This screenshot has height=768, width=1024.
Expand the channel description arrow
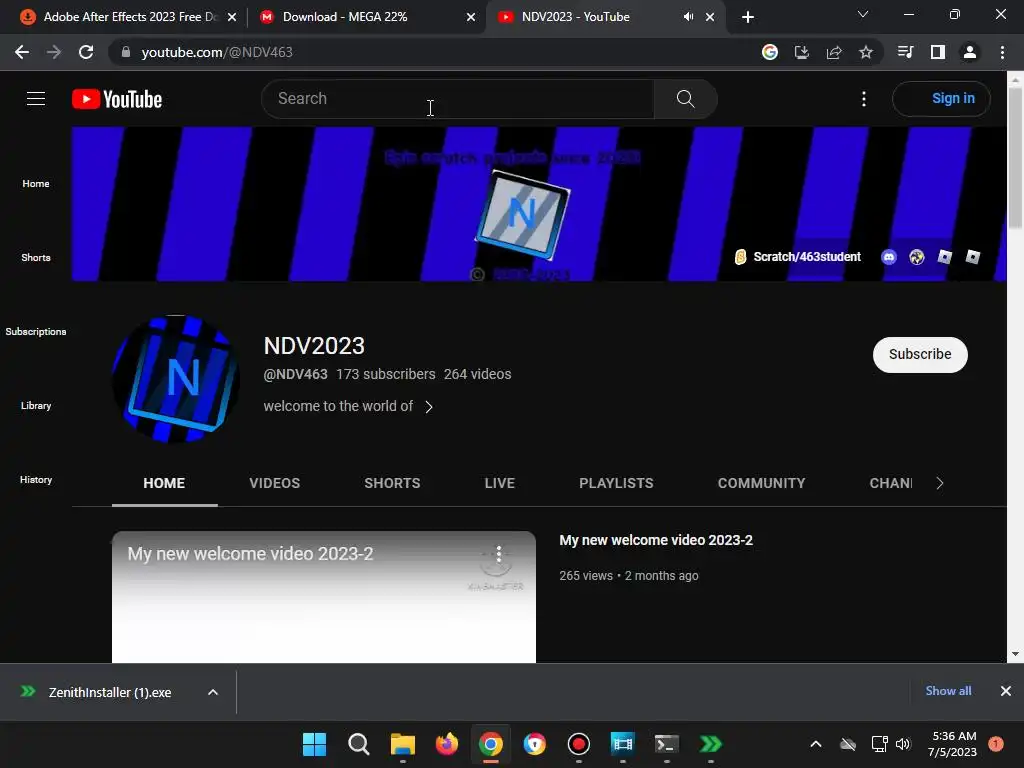(x=428, y=407)
